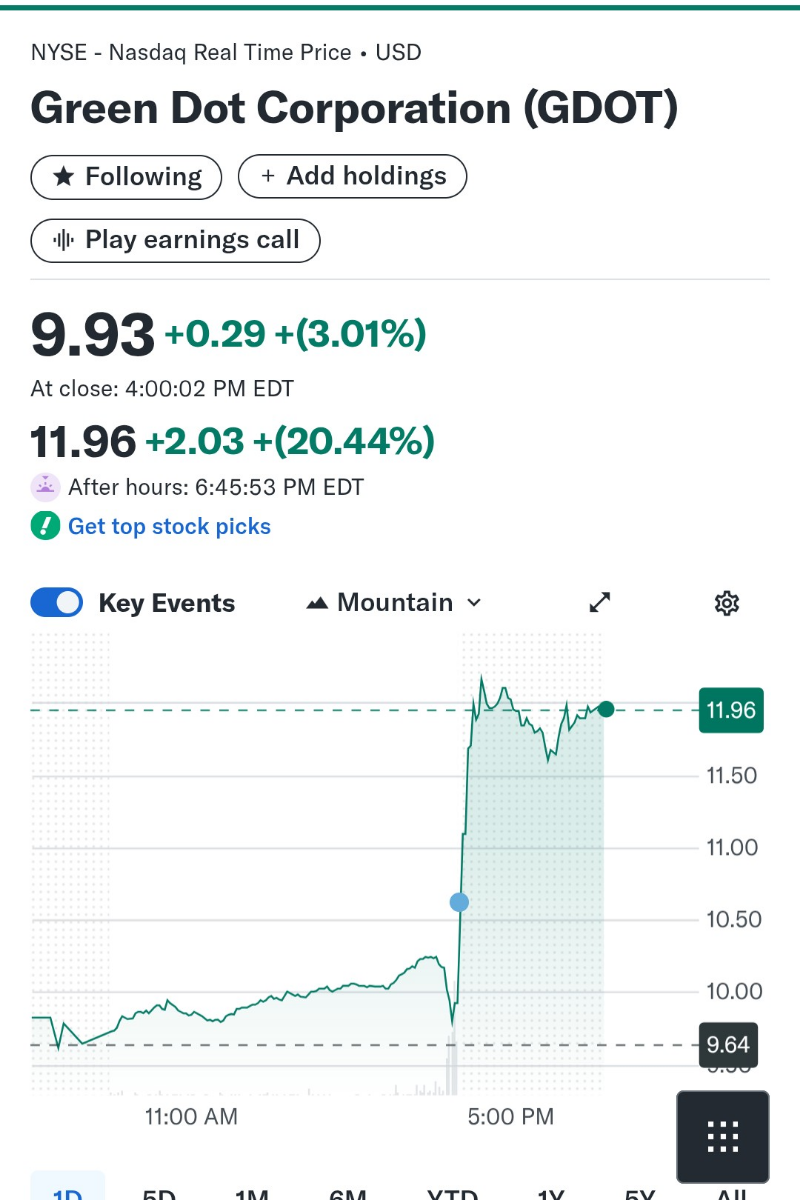This screenshot has height=1200, width=800.
Task: Play the earnings call audio
Action: 175,240
